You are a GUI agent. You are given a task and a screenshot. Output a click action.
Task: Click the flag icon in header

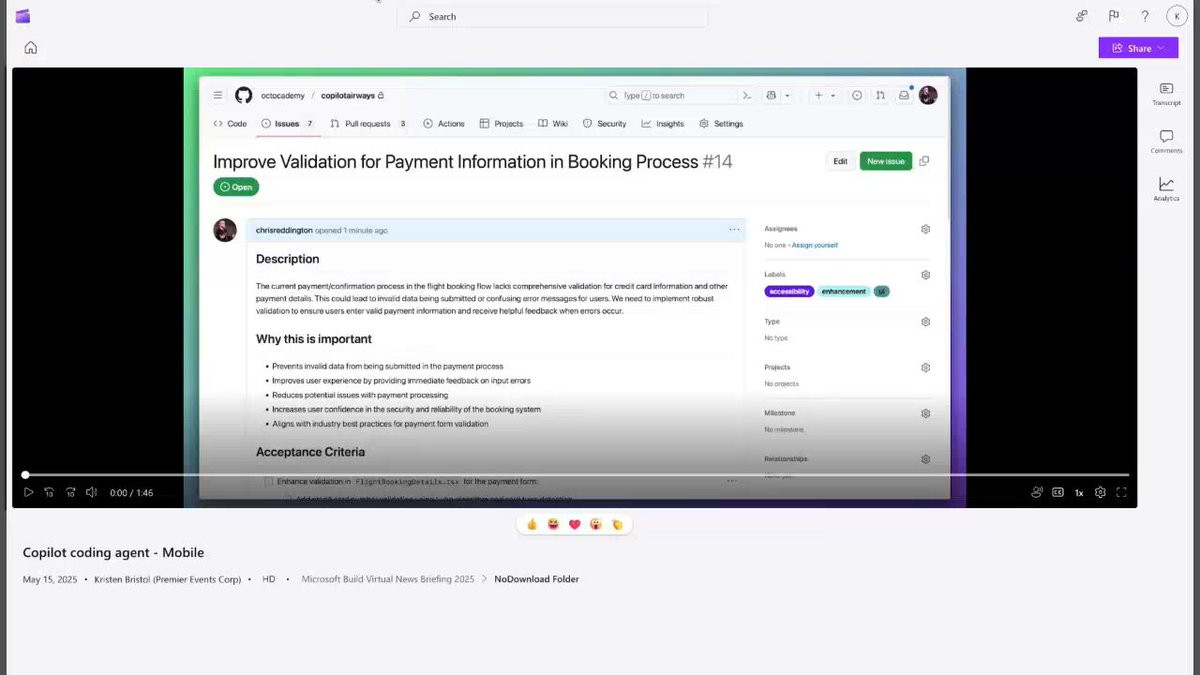[x=1113, y=16]
